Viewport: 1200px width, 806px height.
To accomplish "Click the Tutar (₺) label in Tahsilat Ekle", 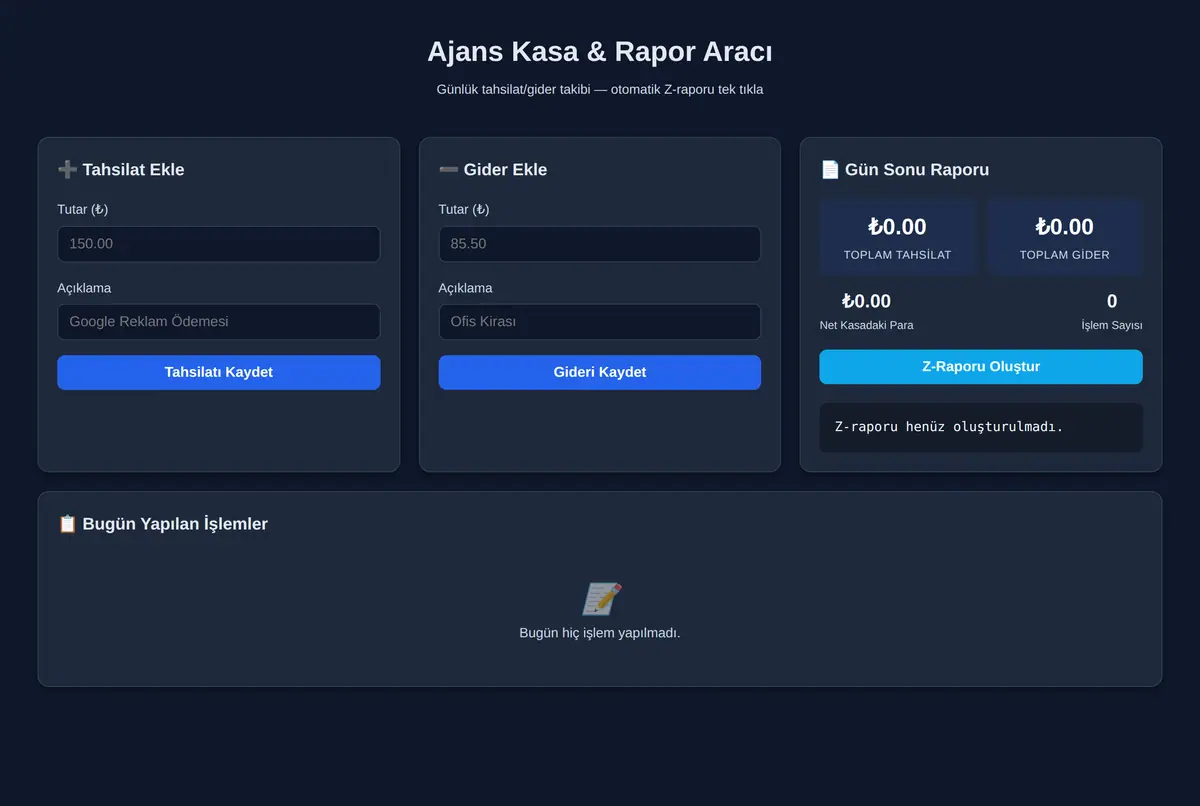I will click(x=83, y=209).
